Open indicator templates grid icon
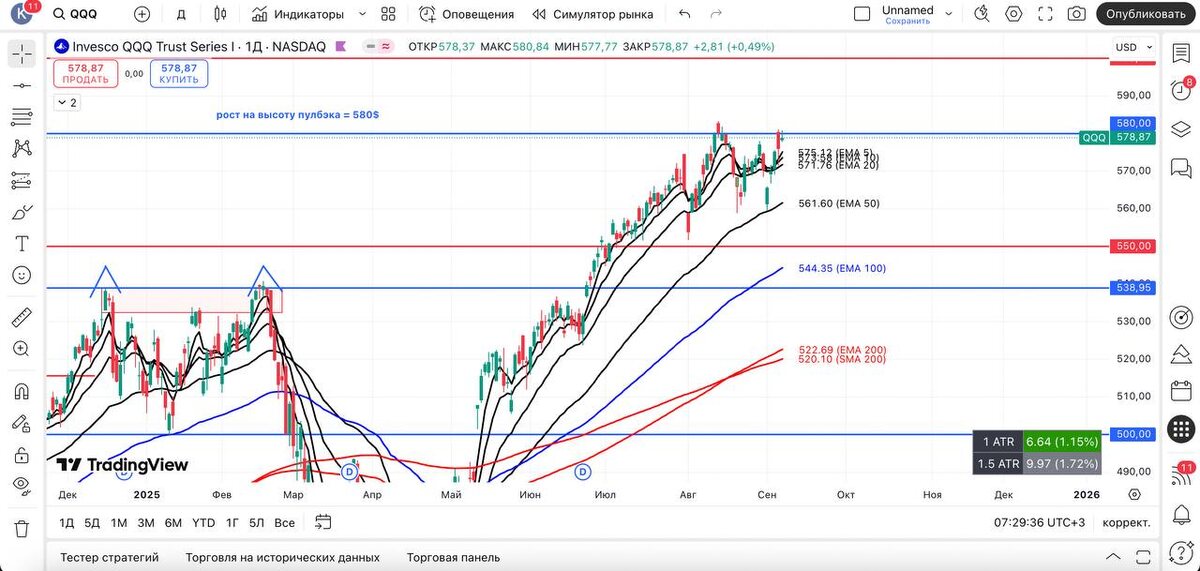 tap(388, 14)
